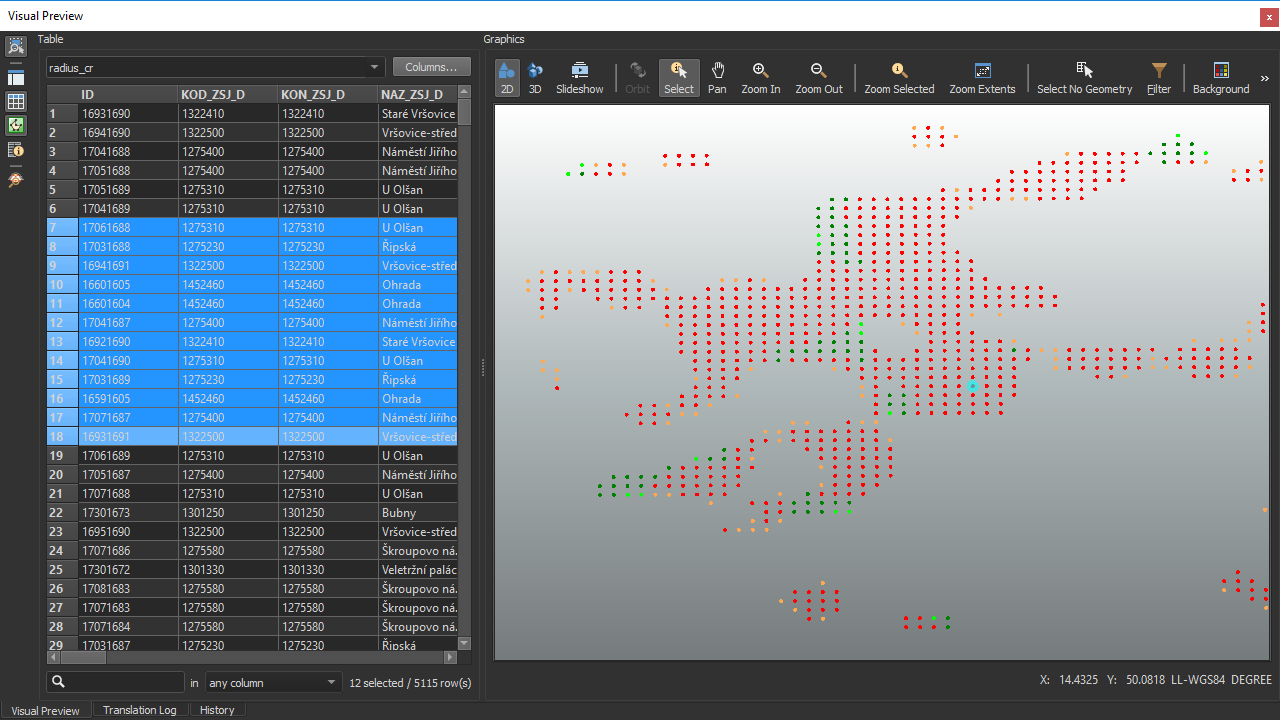Viewport: 1280px width, 720px height.
Task: Click the 'Bubny' name cell
Action: (x=418, y=513)
